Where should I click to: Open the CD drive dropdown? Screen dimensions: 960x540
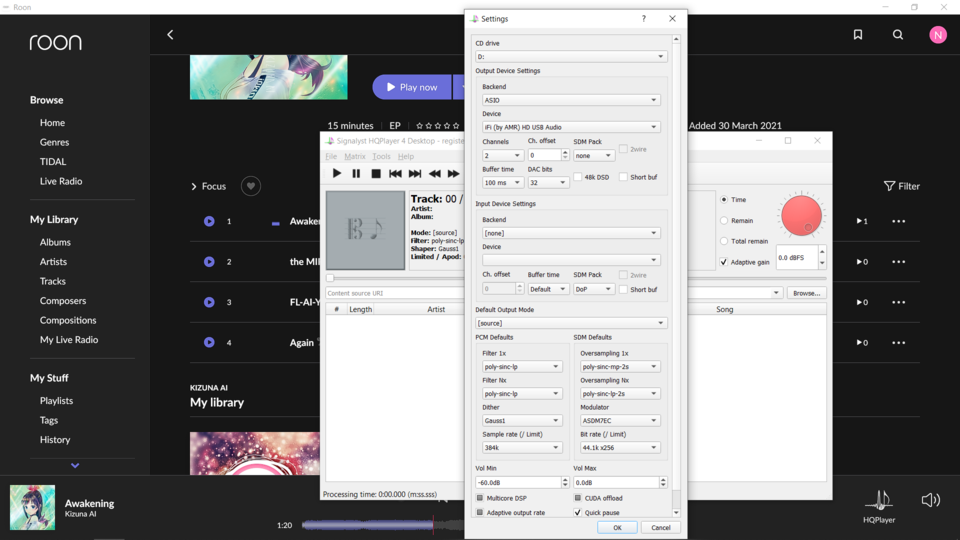[571, 56]
